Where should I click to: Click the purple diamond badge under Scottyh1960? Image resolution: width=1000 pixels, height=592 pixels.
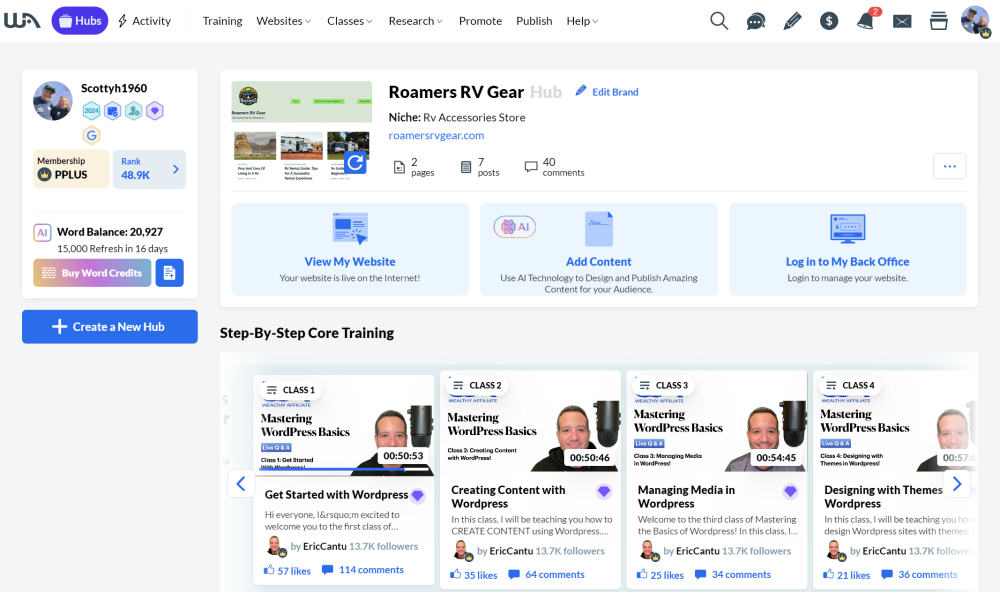click(x=154, y=111)
